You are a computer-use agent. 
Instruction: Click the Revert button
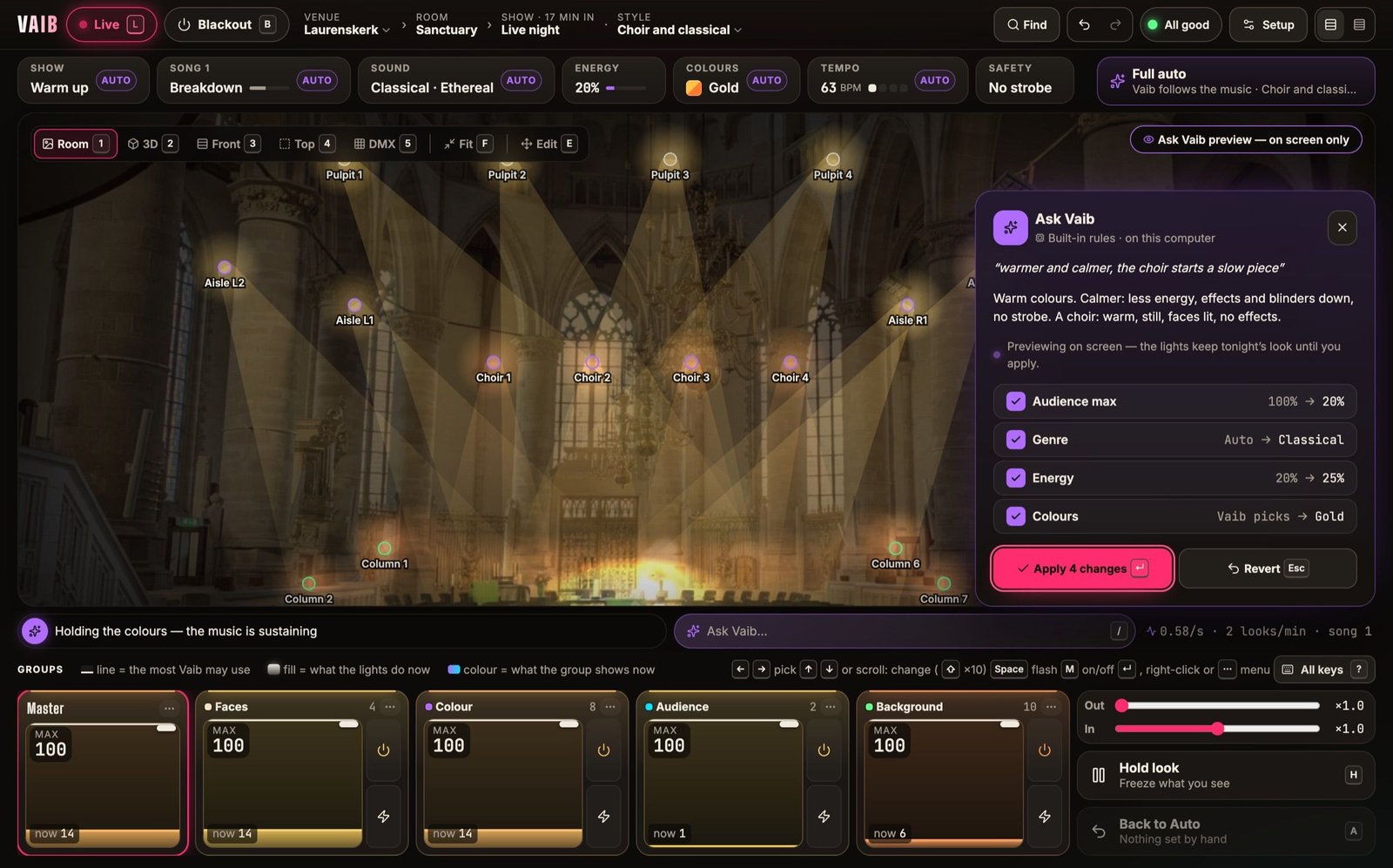(x=1268, y=569)
